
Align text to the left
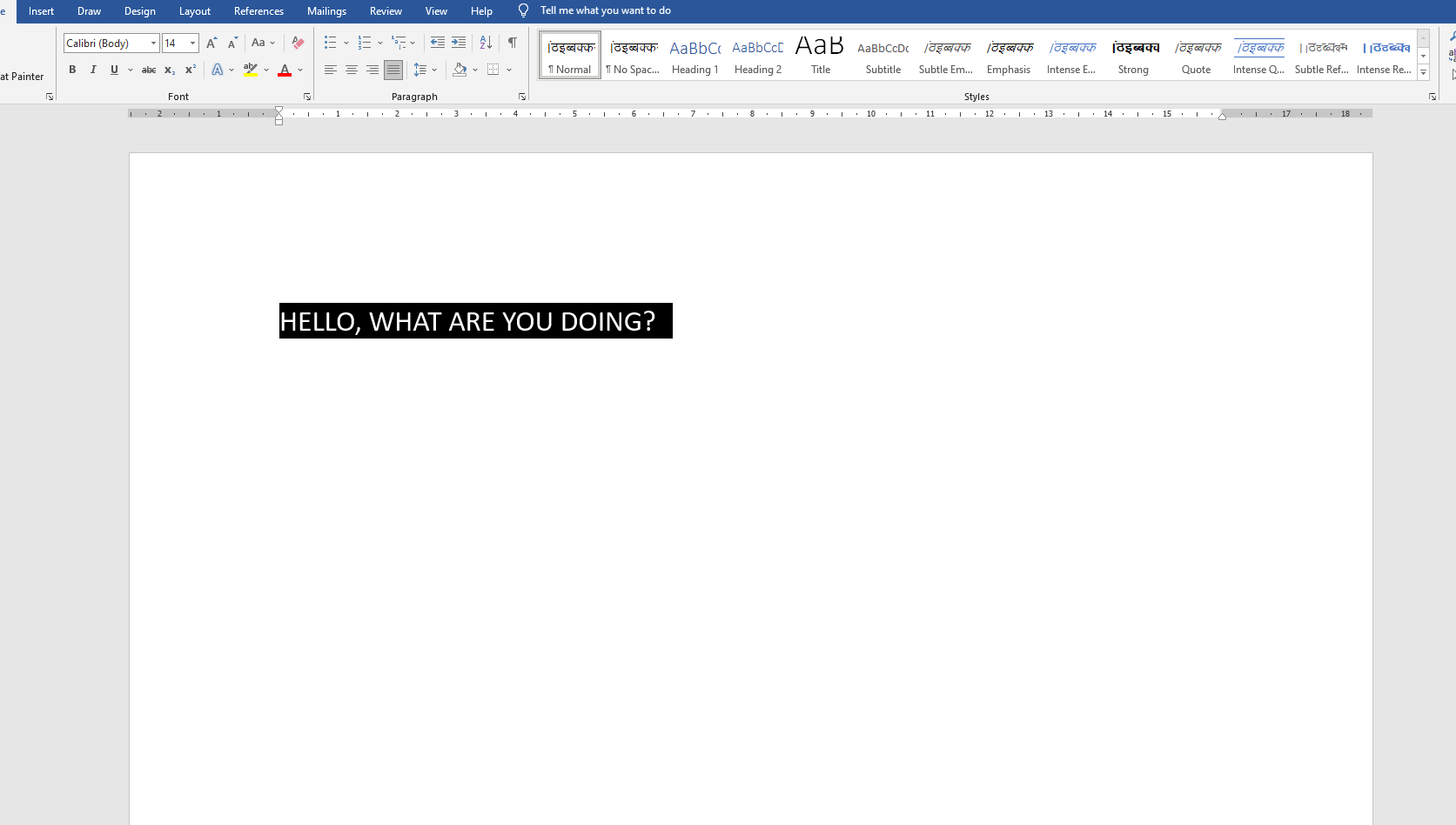tap(331, 70)
